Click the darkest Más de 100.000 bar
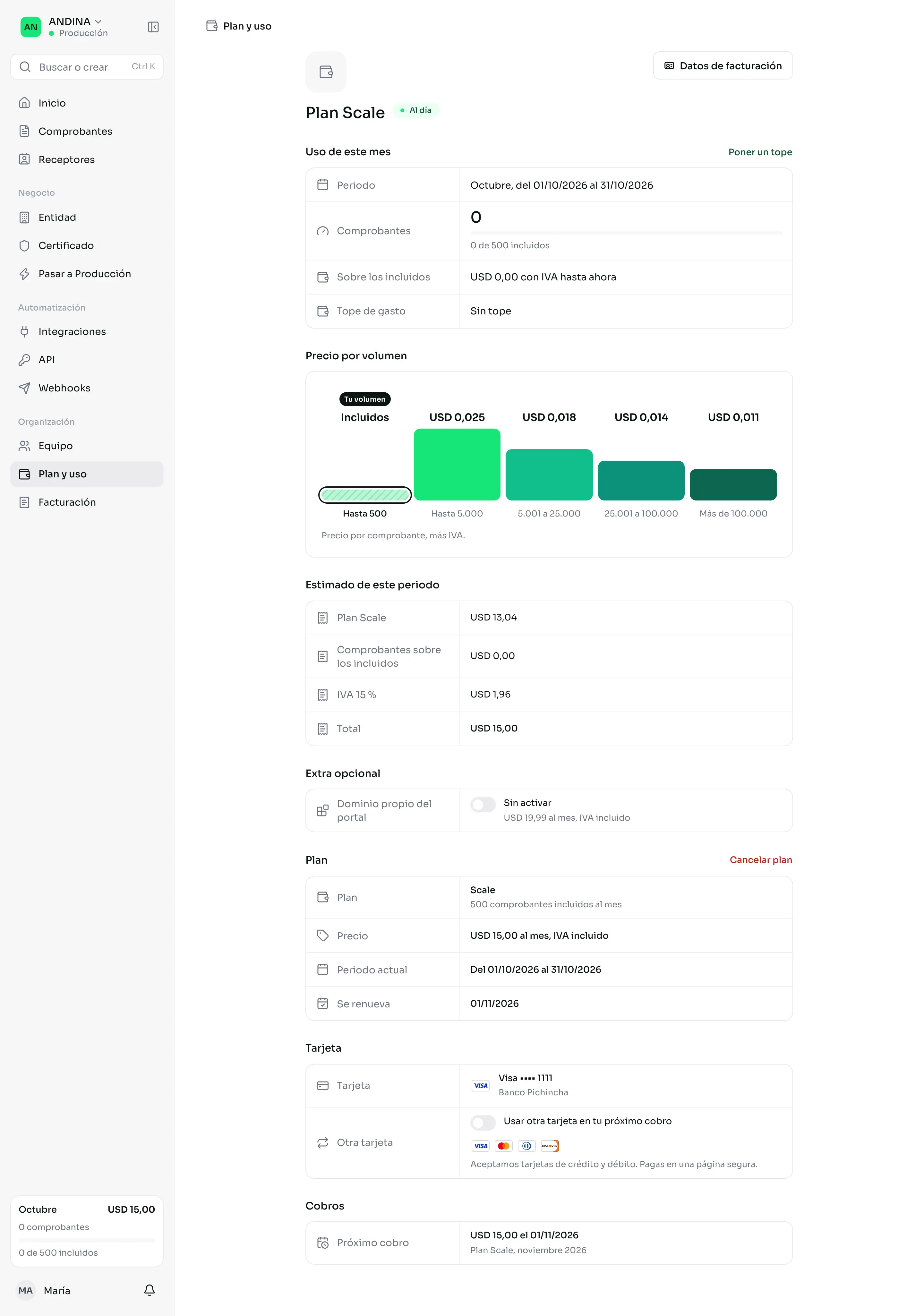The height and width of the screenshot is (1316, 924). coord(733,485)
